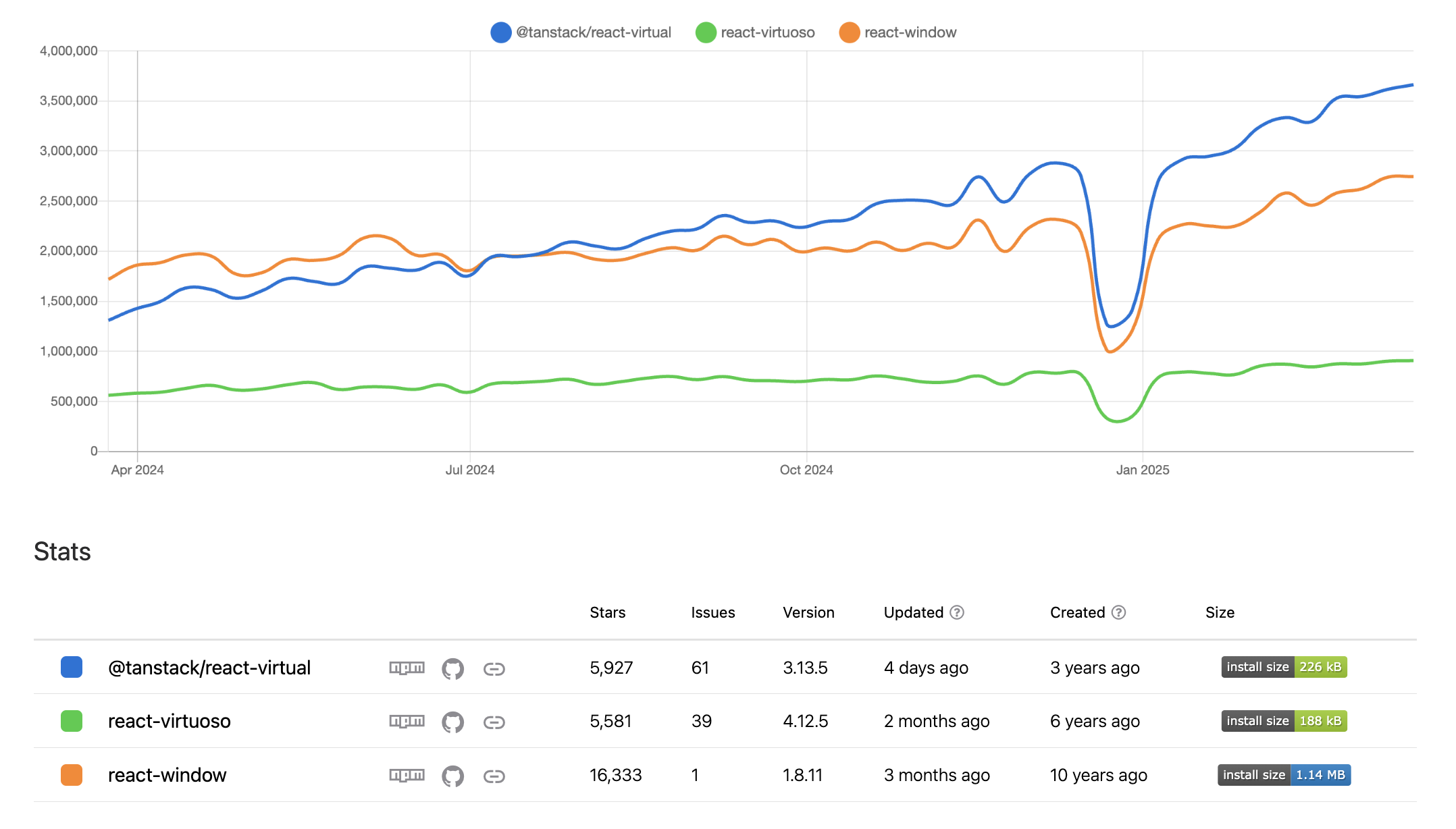Toggle react-virtuoso series in chart legend

tap(755, 32)
